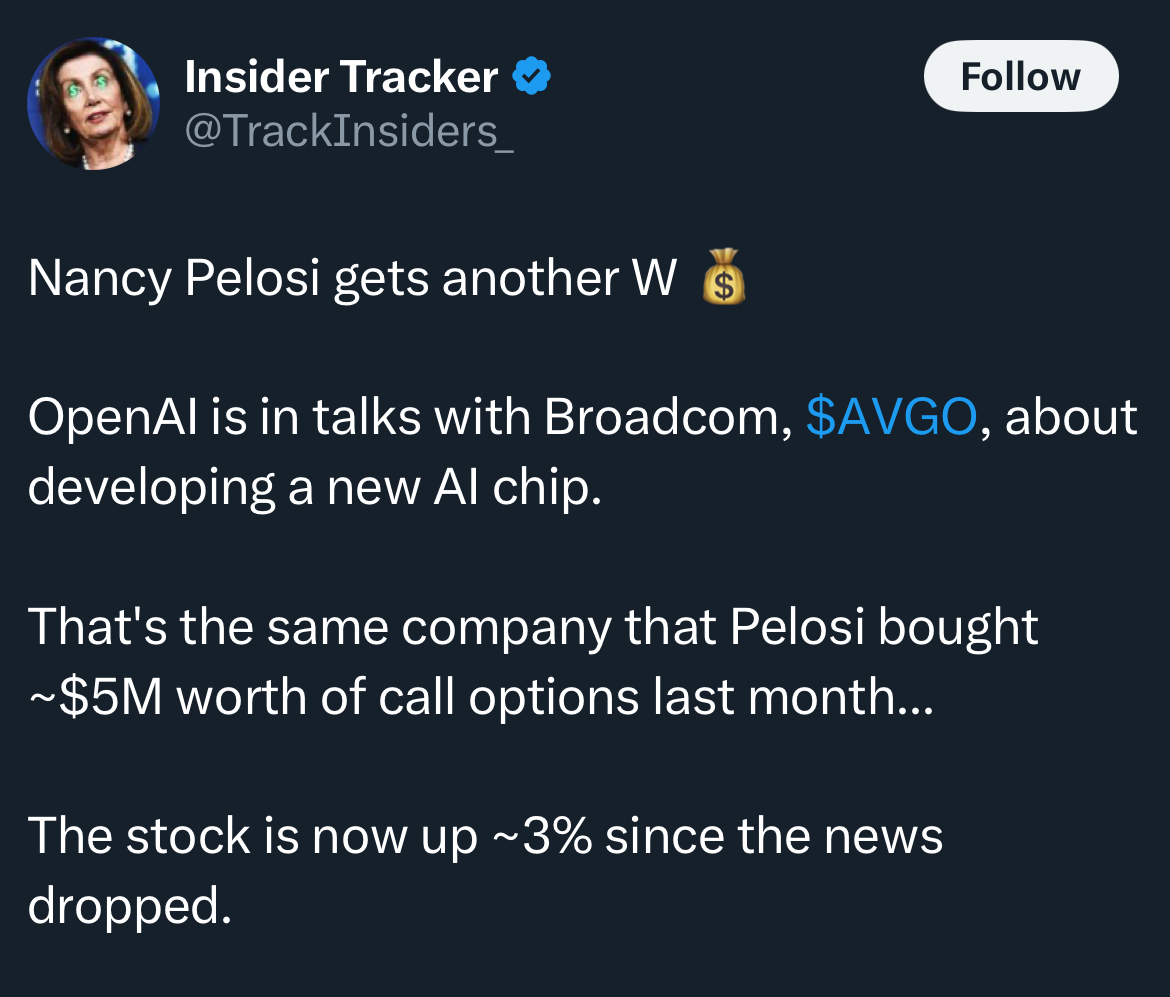Click the words "call options"
The image size is (1170, 997).
click(509, 697)
